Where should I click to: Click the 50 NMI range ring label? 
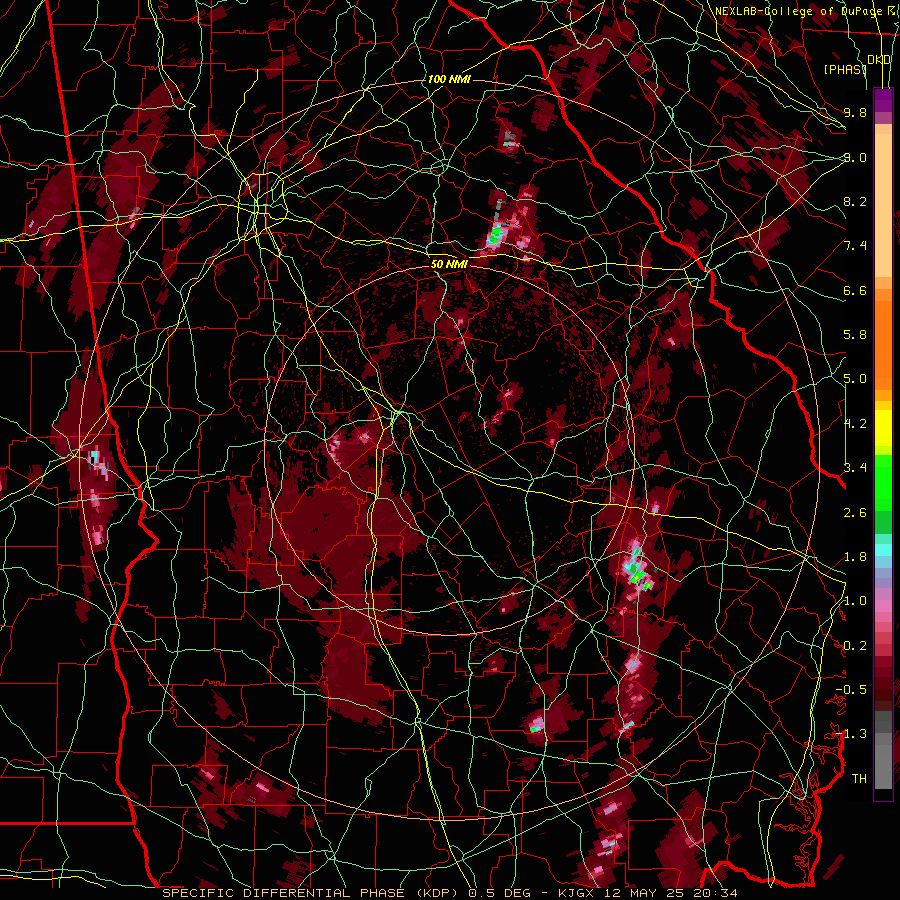coord(449,264)
